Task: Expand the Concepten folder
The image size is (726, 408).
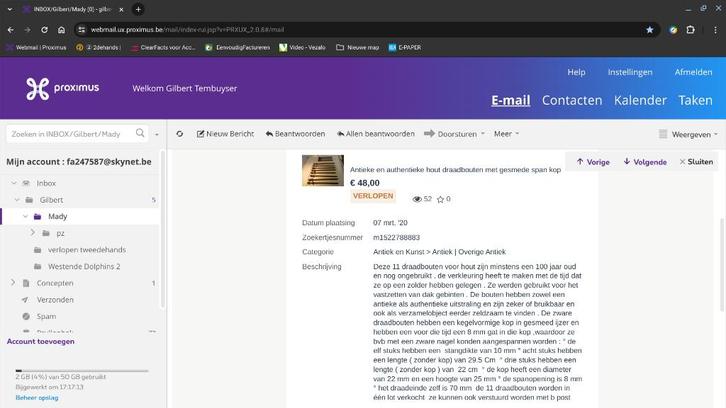Action: pyautogui.click(x=14, y=283)
